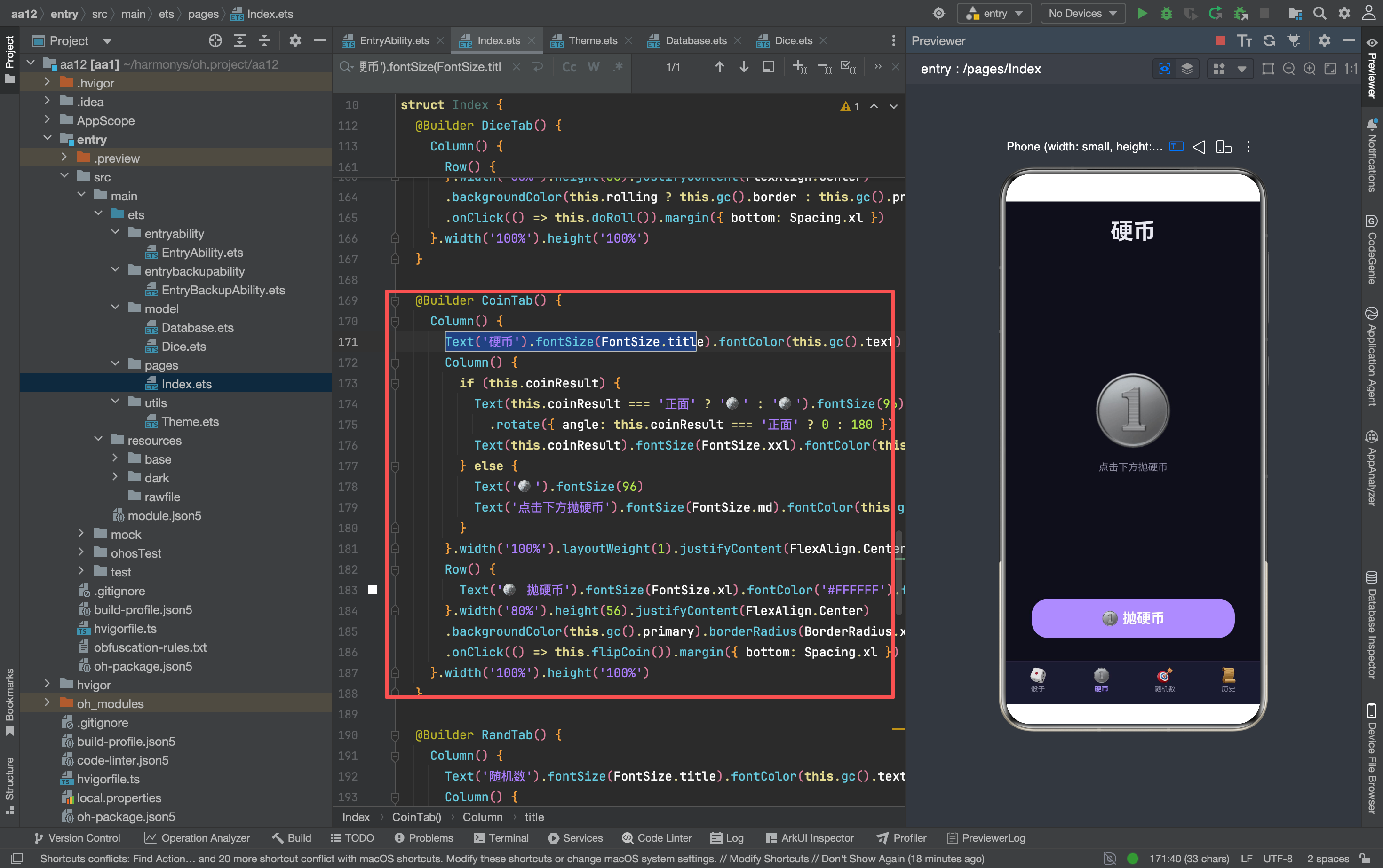Expand the oh_modules folder
Image resolution: width=1383 pixels, height=868 pixels.
[47, 703]
